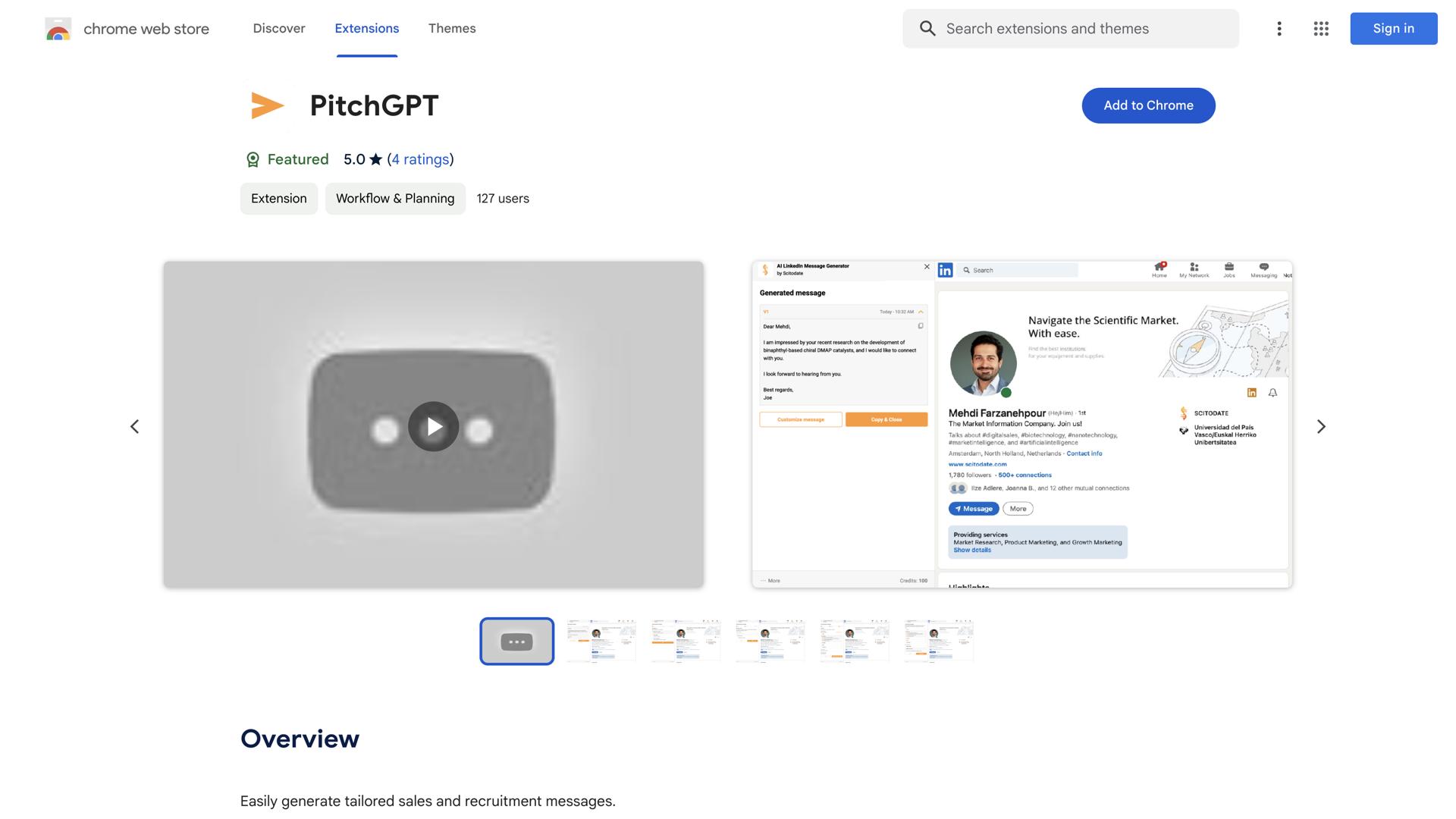Open the three-dot more options menu
Viewport: 1456px width, 819px height.
tap(1279, 29)
